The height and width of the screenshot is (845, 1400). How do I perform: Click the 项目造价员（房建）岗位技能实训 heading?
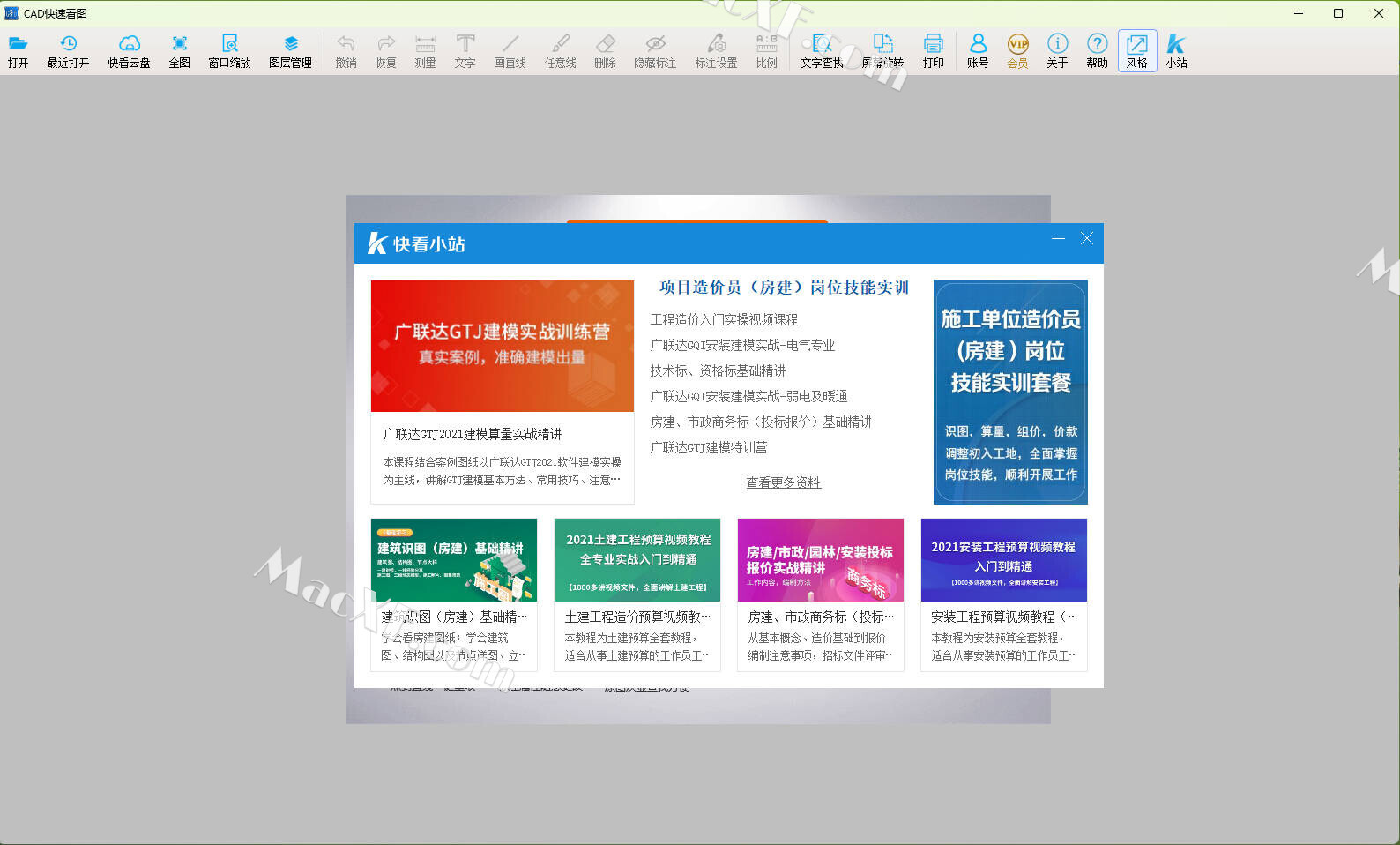(x=784, y=288)
